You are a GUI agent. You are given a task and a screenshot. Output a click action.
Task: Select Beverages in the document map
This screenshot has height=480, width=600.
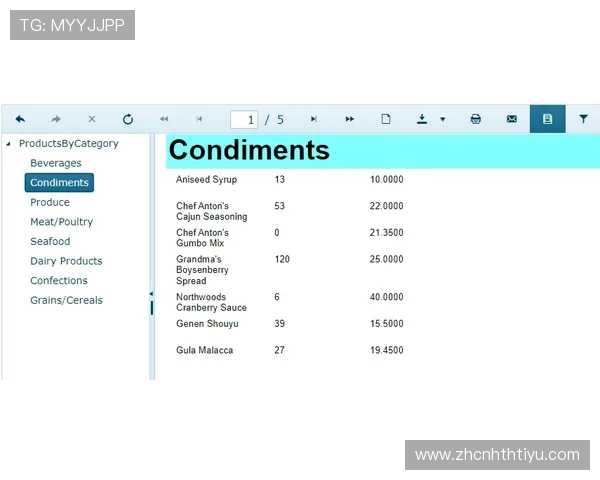pos(56,163)
